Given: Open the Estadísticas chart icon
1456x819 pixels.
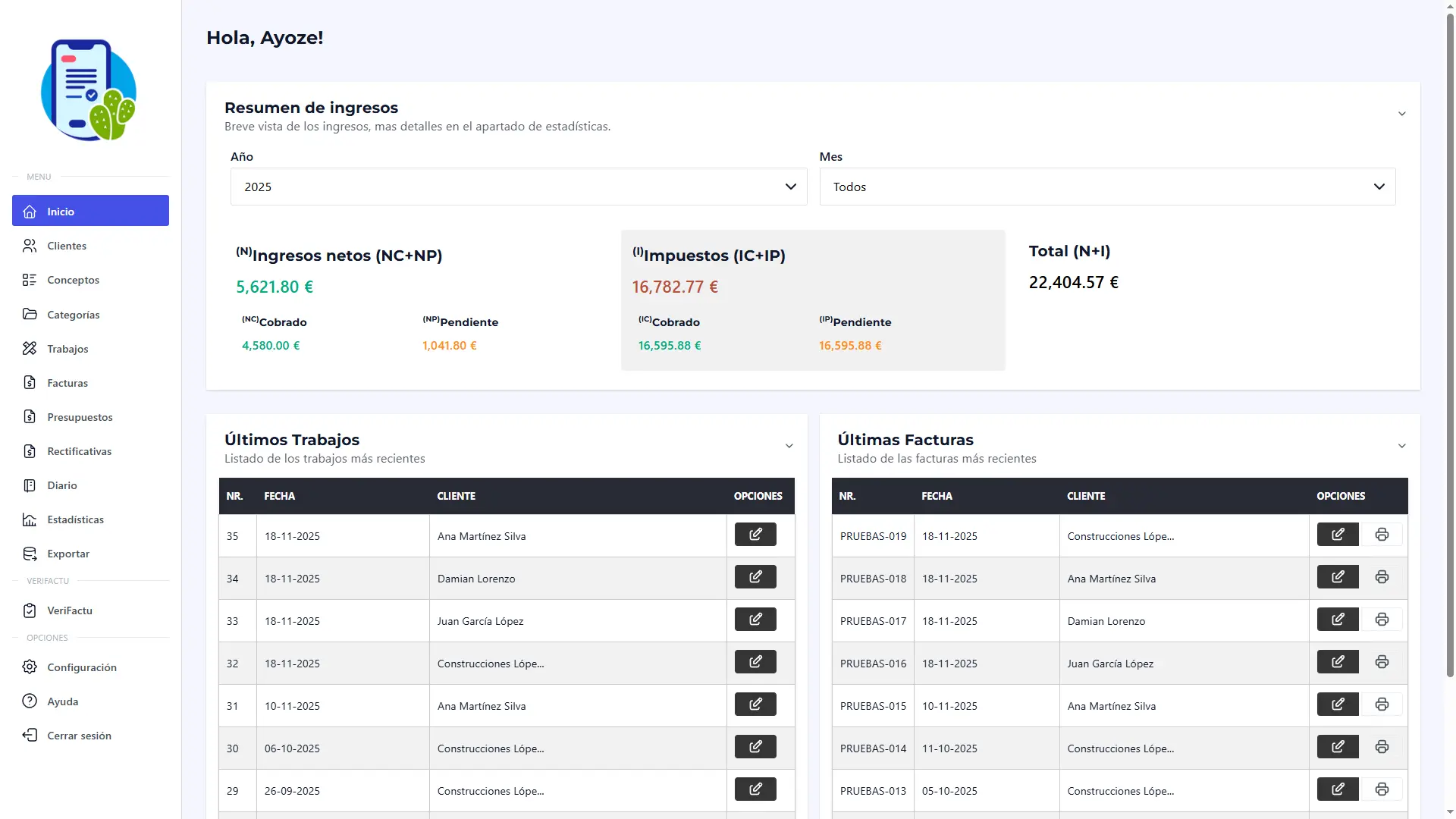Looking at the screenshot, I should click(29, 519).
